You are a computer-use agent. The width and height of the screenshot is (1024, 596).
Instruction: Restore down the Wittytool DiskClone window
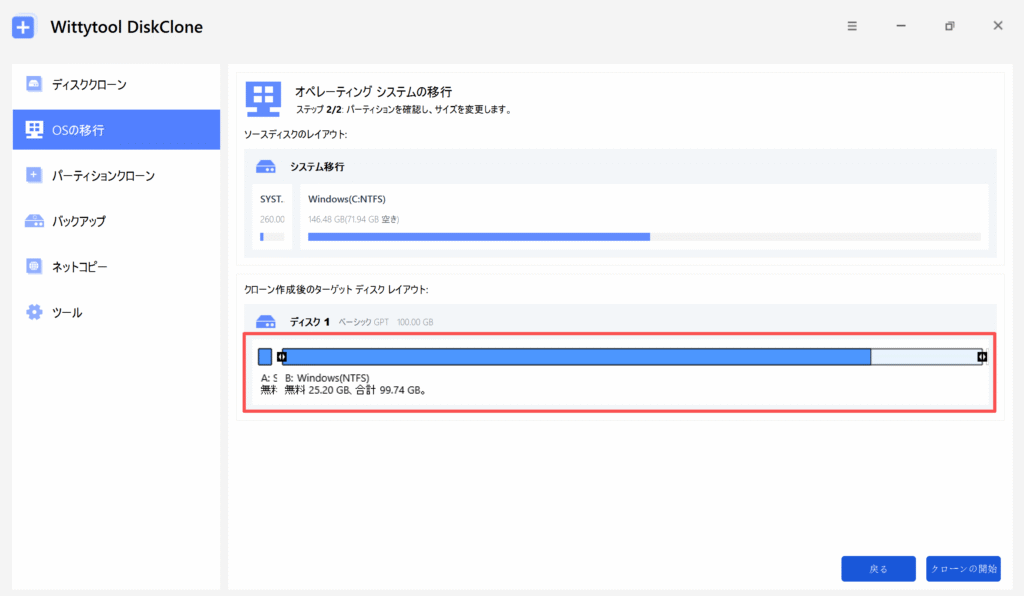950,26
